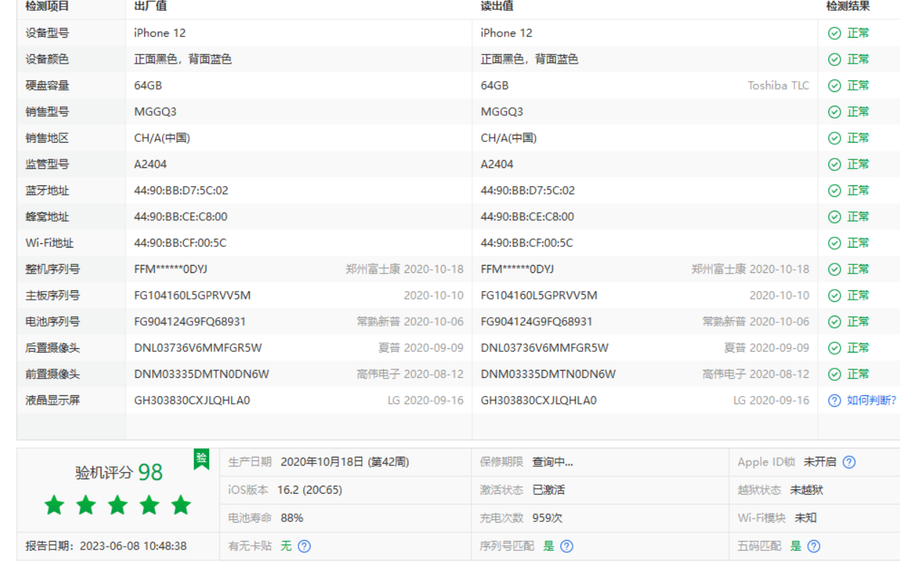Click the 电池寿命 value 88%
The image size is (900, 577).
(292, 518)
